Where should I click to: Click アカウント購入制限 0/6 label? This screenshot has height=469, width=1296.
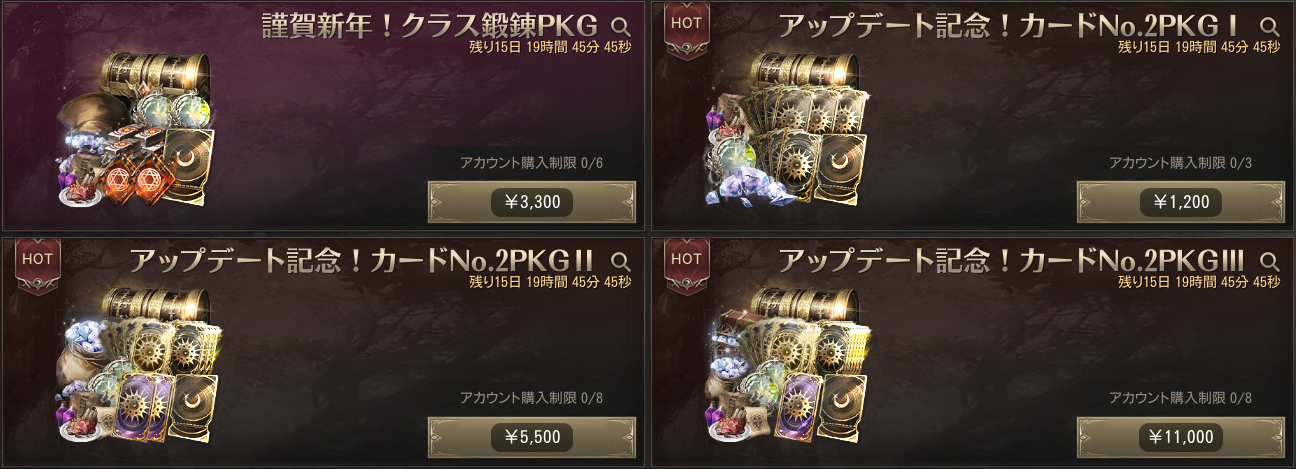(x=531, y=163)
